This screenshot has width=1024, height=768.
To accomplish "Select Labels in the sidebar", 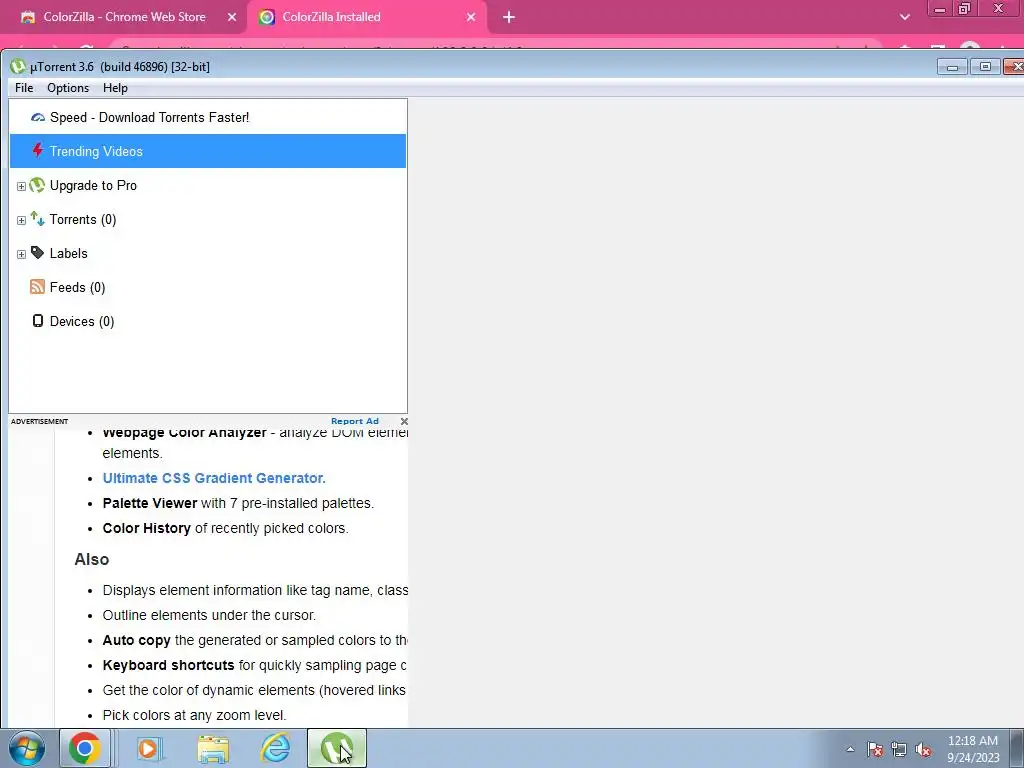I will tap(69, 253).
